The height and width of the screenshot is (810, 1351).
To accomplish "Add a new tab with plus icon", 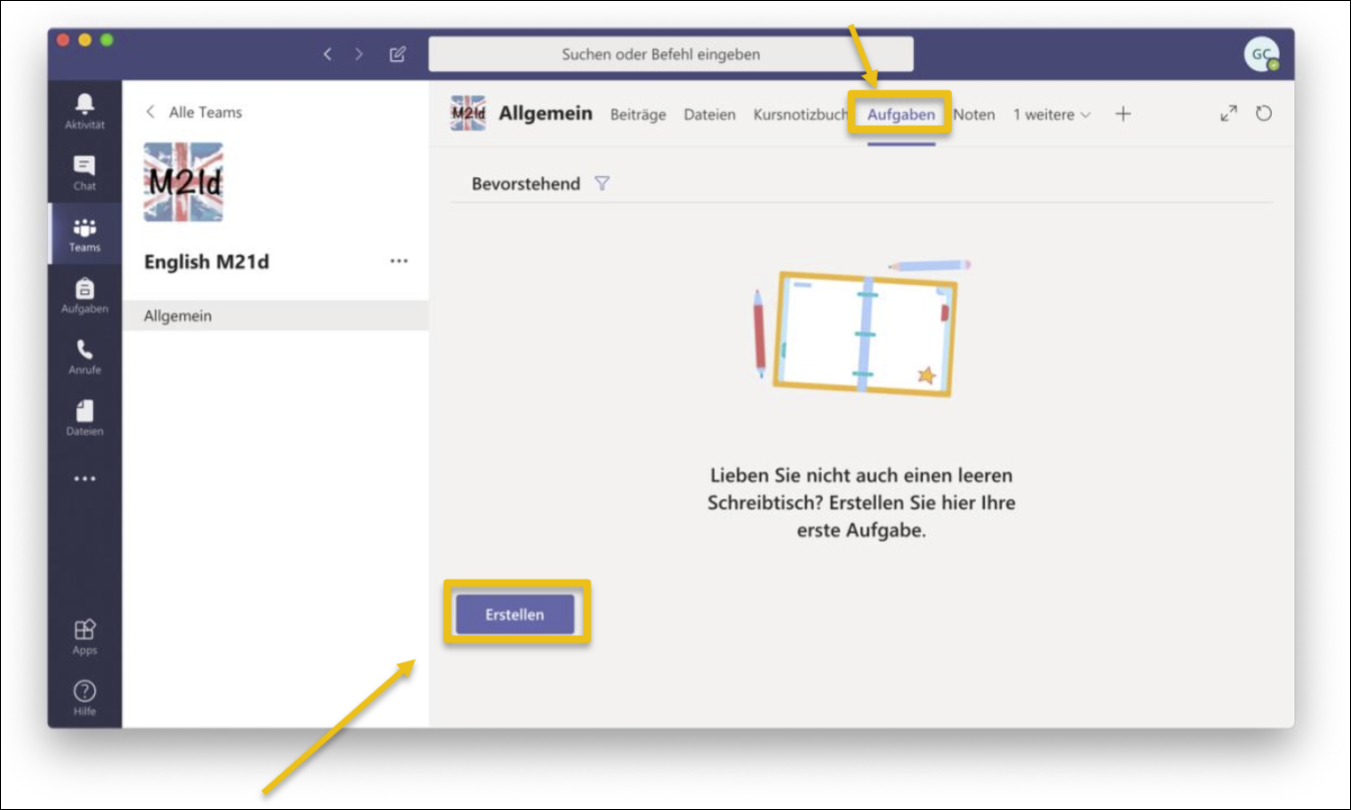I will tap(1123, 114).
